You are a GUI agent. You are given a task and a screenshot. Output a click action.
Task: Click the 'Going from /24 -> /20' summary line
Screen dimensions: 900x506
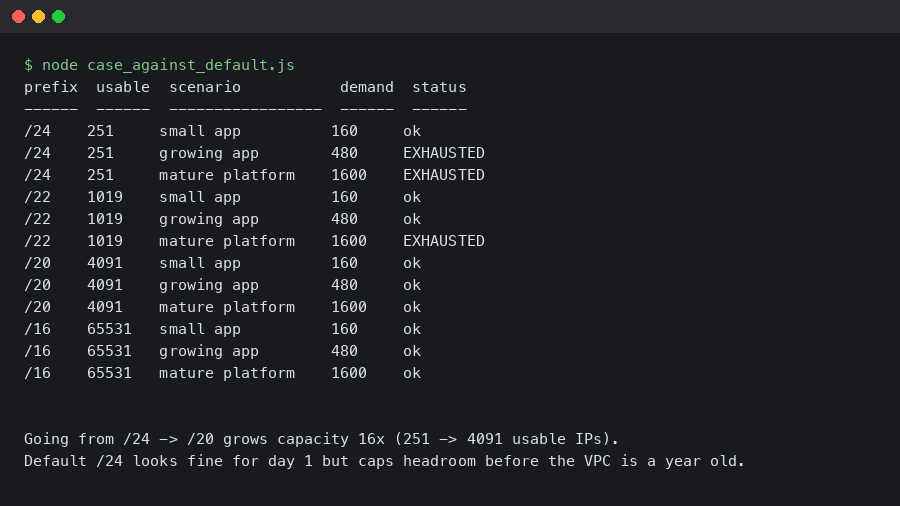click(321, 439)
